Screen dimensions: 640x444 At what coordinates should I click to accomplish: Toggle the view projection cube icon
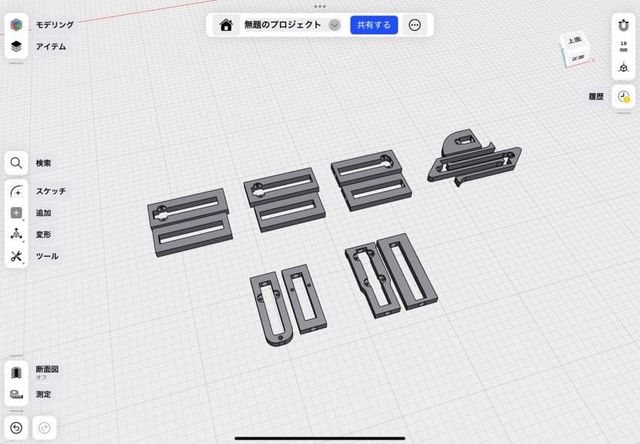pos(624,67)
